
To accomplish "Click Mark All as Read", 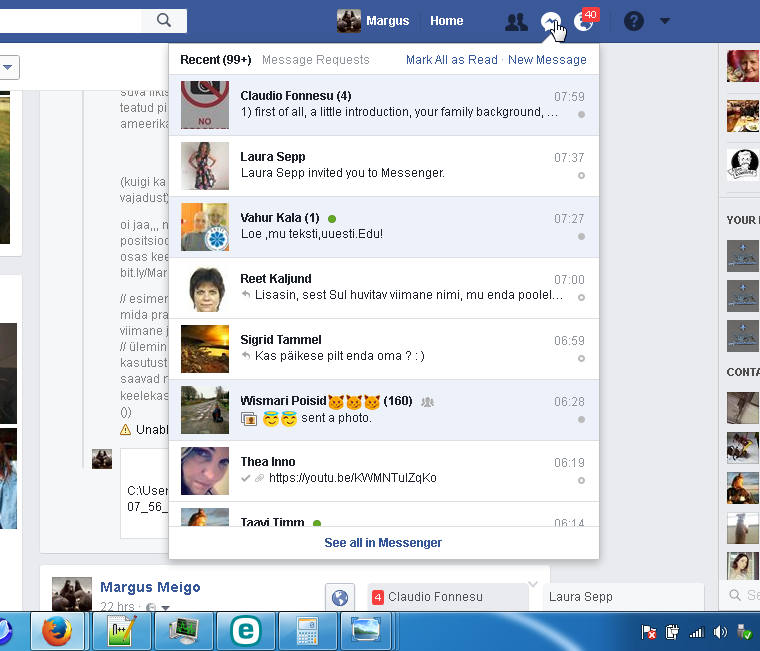I will coord(452,60).
